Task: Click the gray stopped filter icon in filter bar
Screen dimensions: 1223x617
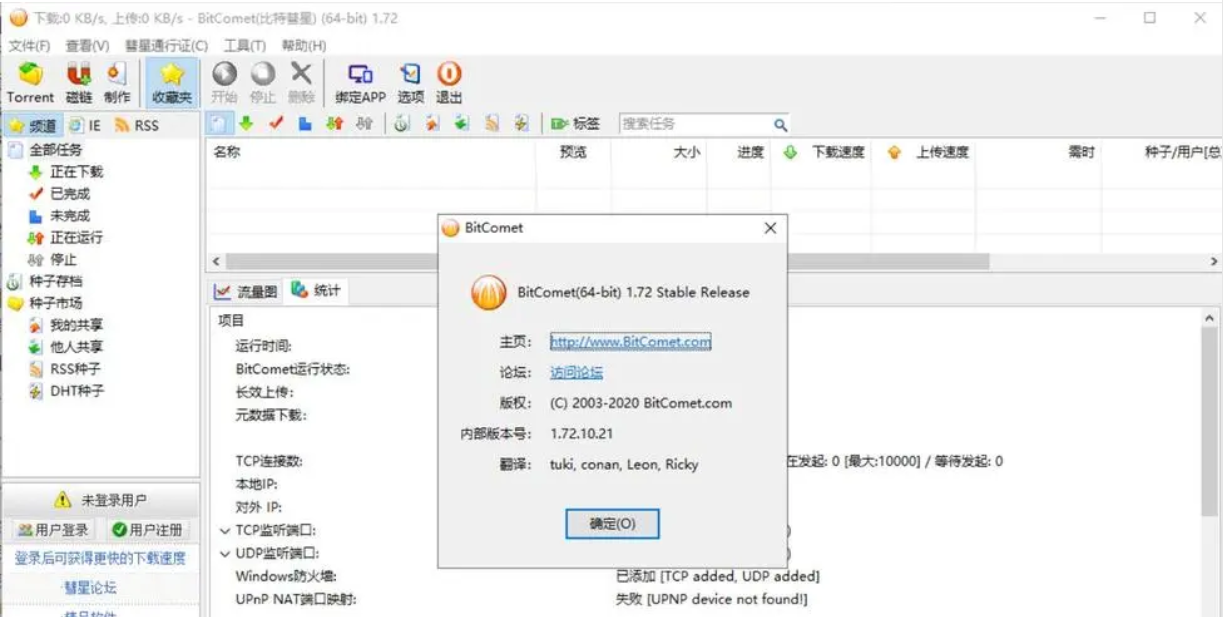Action: [365, 123]
